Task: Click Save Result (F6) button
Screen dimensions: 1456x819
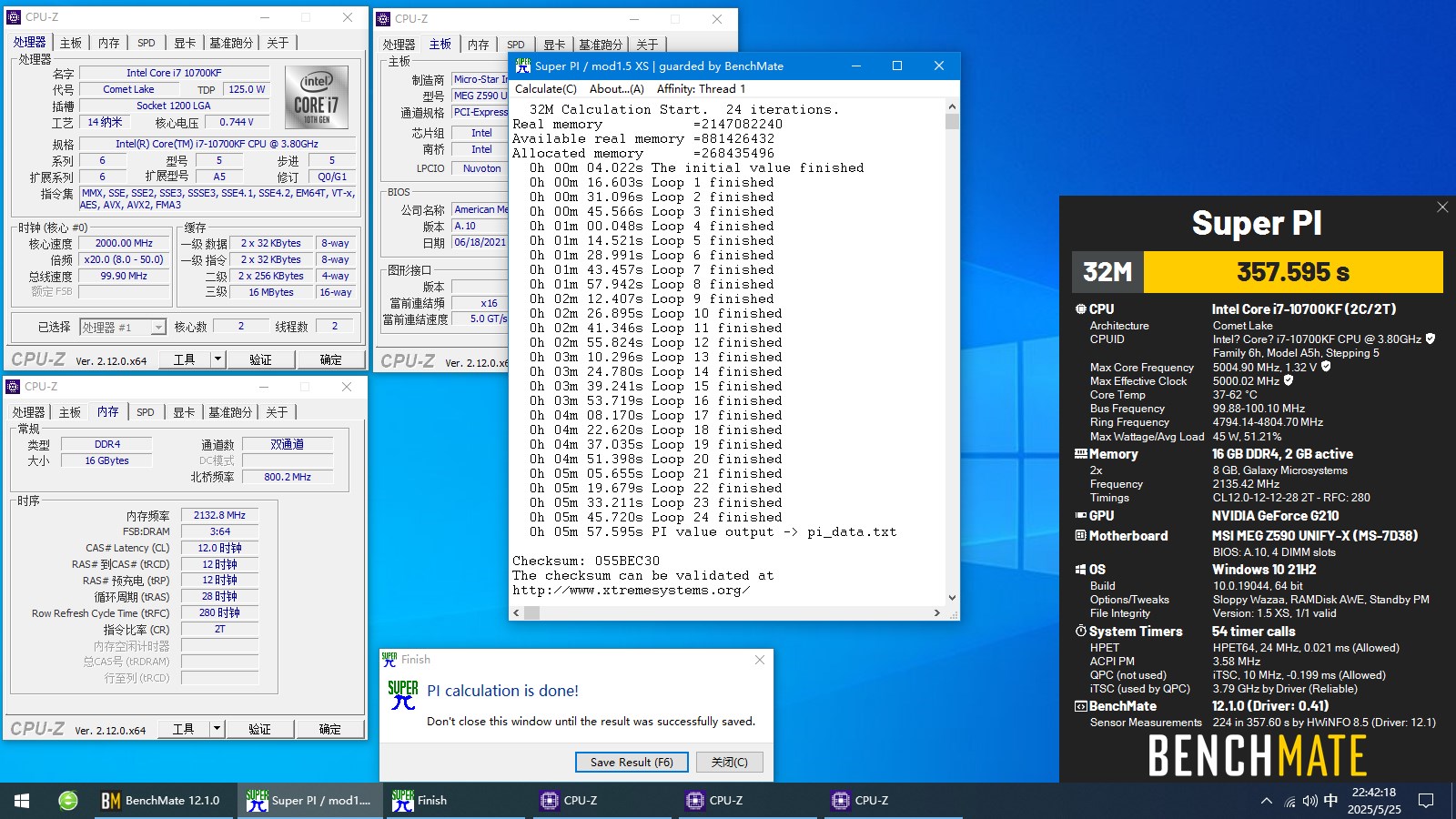Action: [x=632, y=763]
